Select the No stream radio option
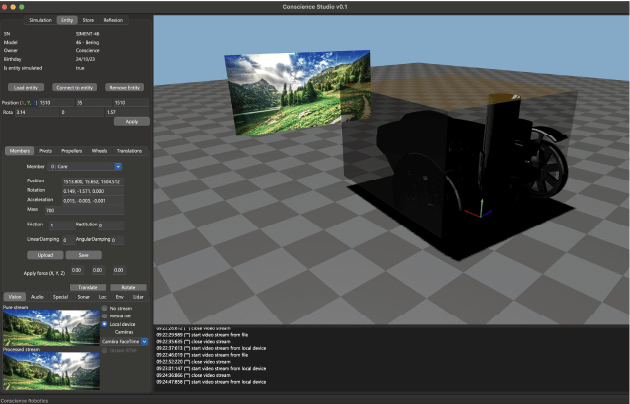 pyautogui.click(x=105, y=308)
